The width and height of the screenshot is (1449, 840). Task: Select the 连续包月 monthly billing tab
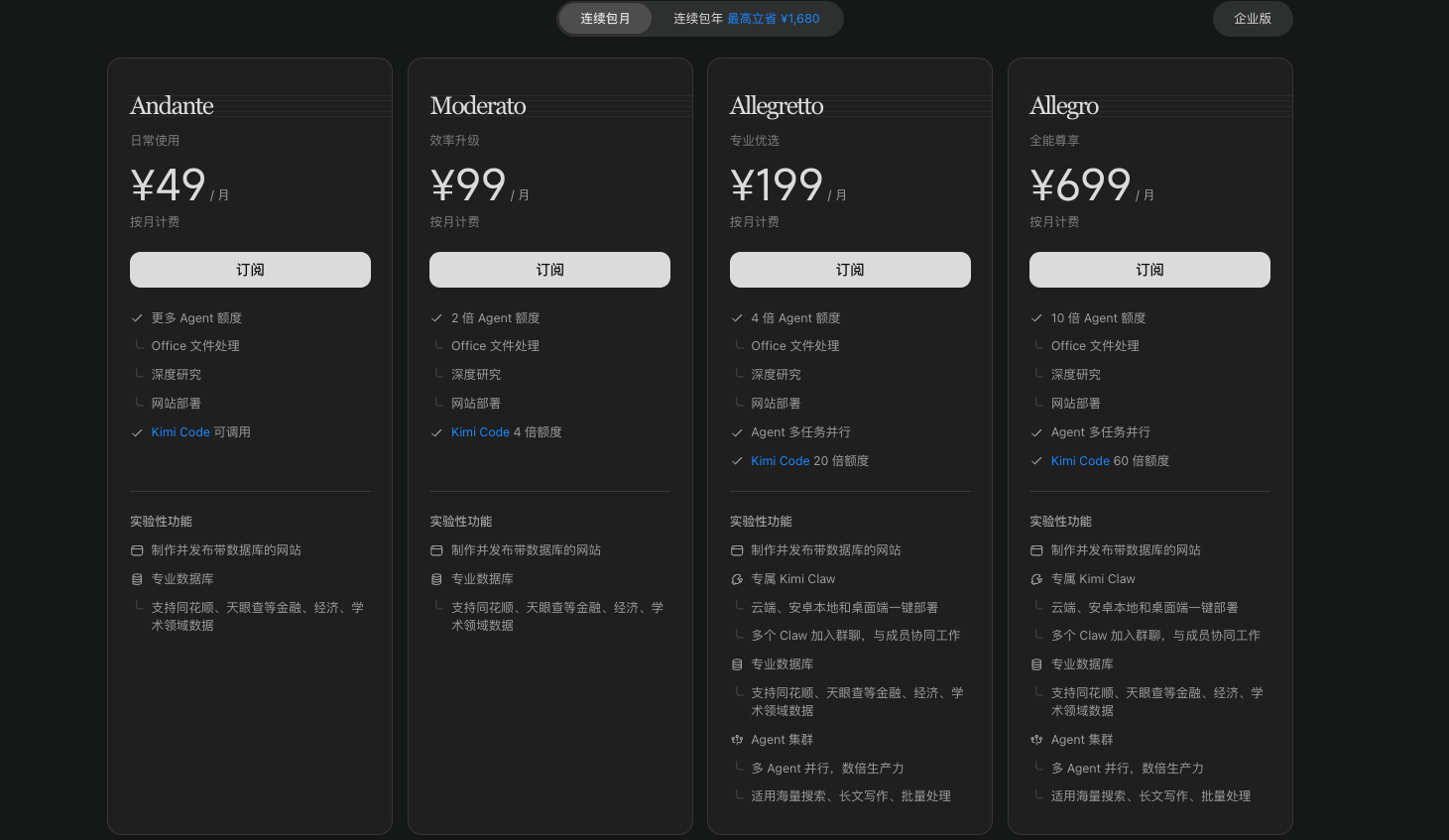coord(605,19)
